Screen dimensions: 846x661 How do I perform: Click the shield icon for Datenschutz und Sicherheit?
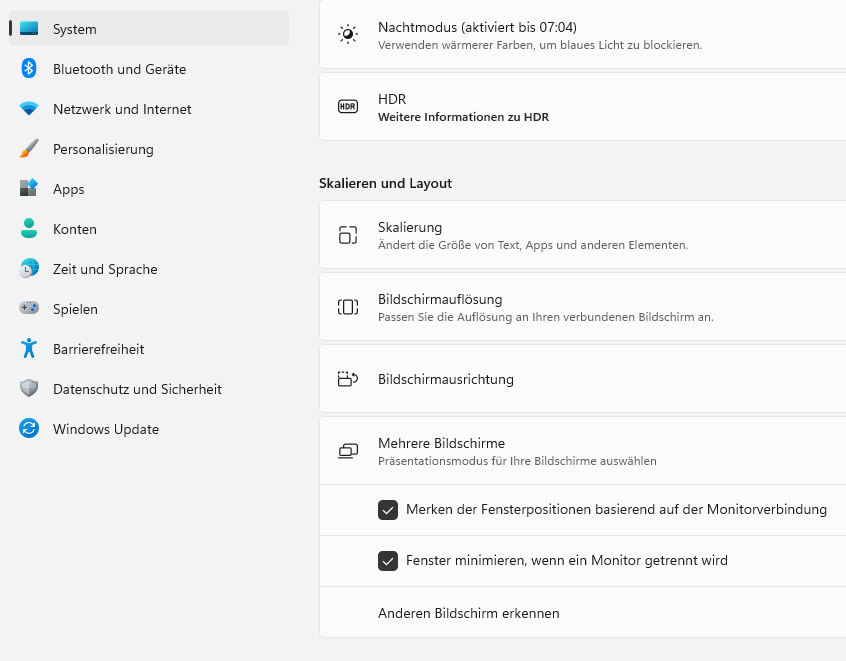(x=29, y=388)
